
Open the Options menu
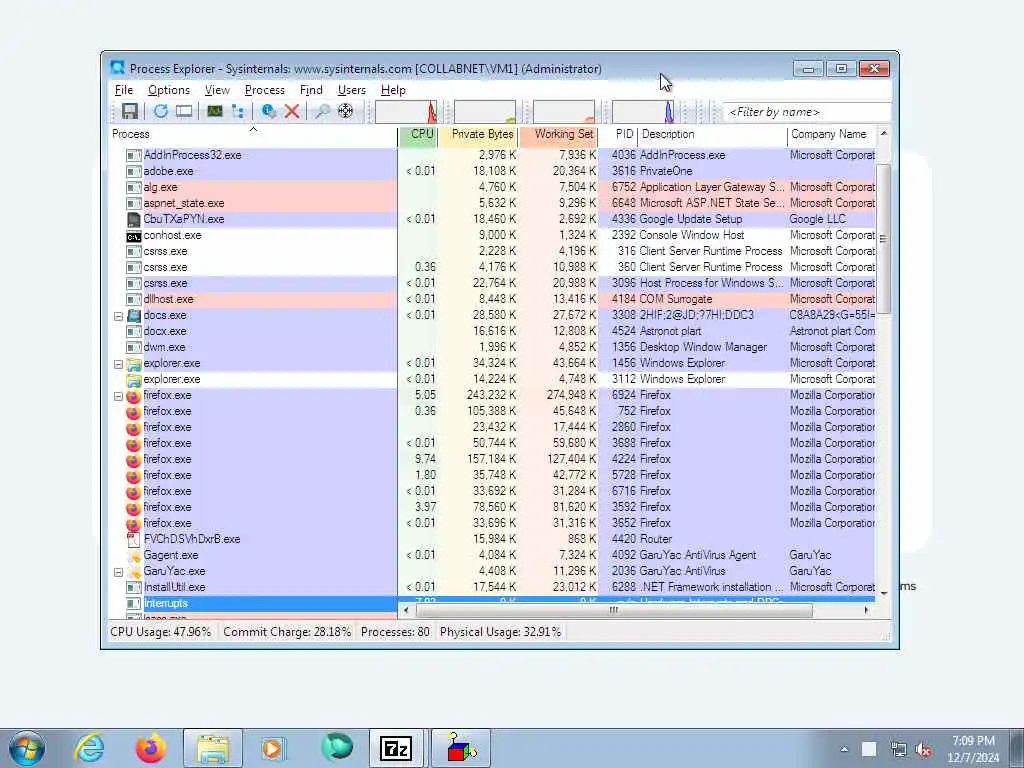pos(168,90)
